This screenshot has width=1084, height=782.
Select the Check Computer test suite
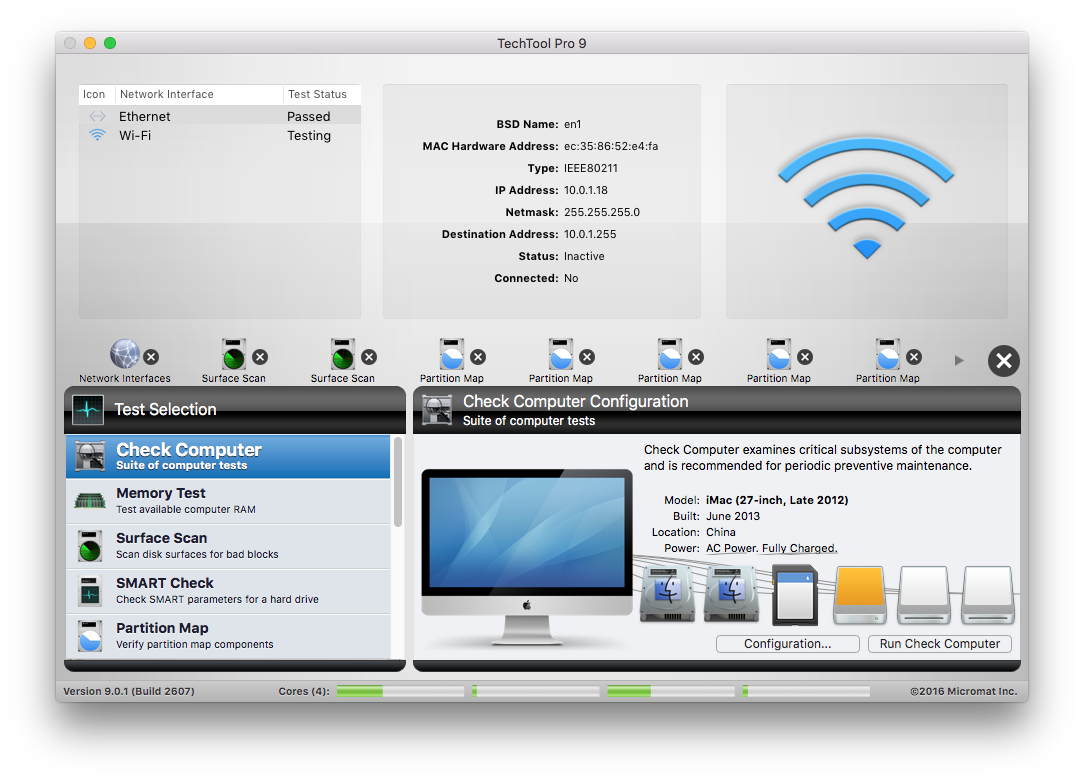pos(228,456)
